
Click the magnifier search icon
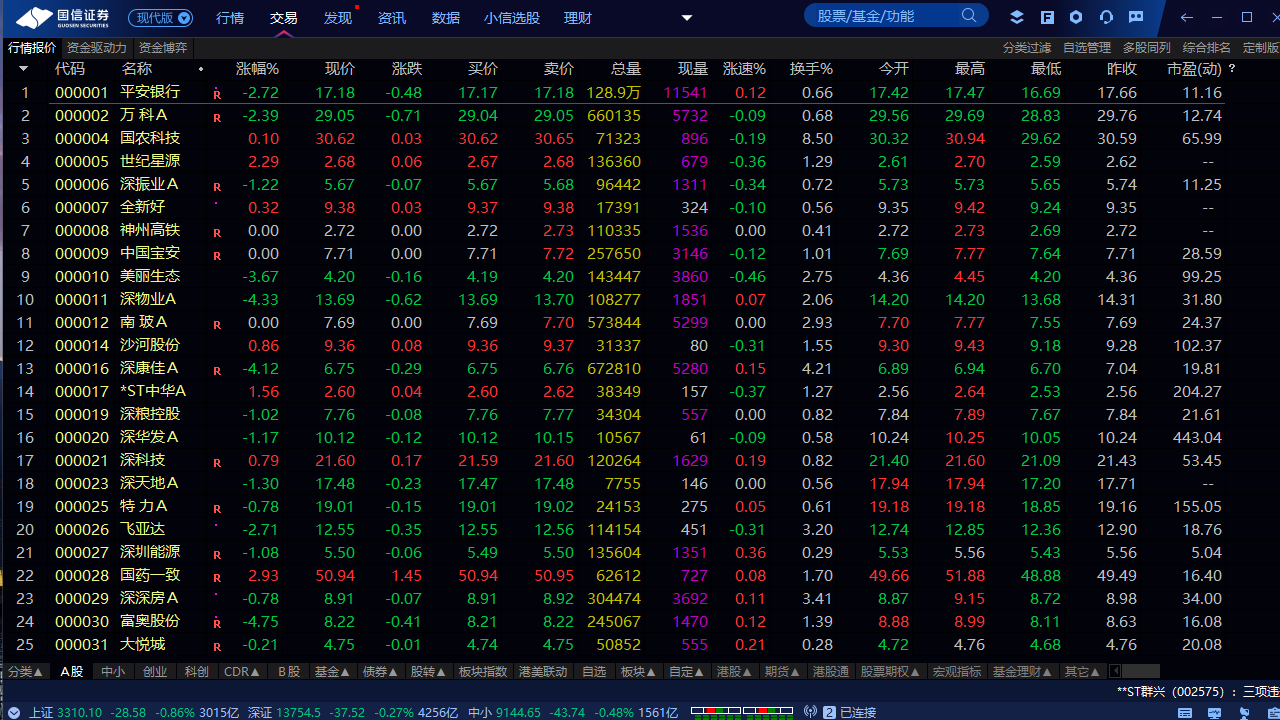point(969,16)
